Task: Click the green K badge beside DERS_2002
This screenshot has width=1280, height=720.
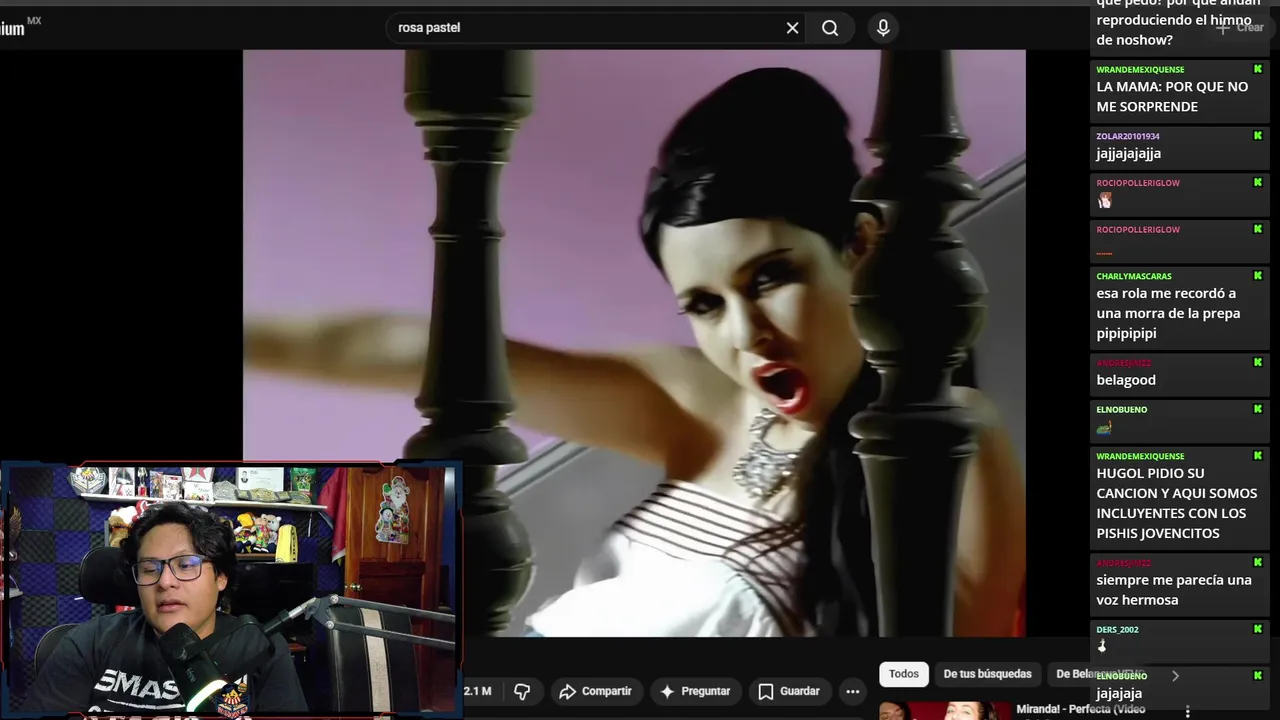Action: coord(1258,629)
